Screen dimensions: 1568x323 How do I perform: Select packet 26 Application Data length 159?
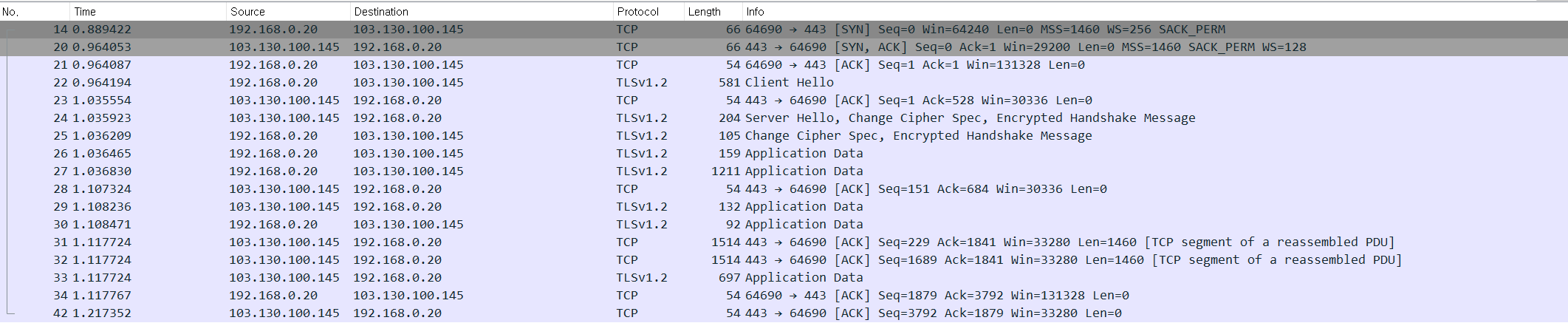784,154
